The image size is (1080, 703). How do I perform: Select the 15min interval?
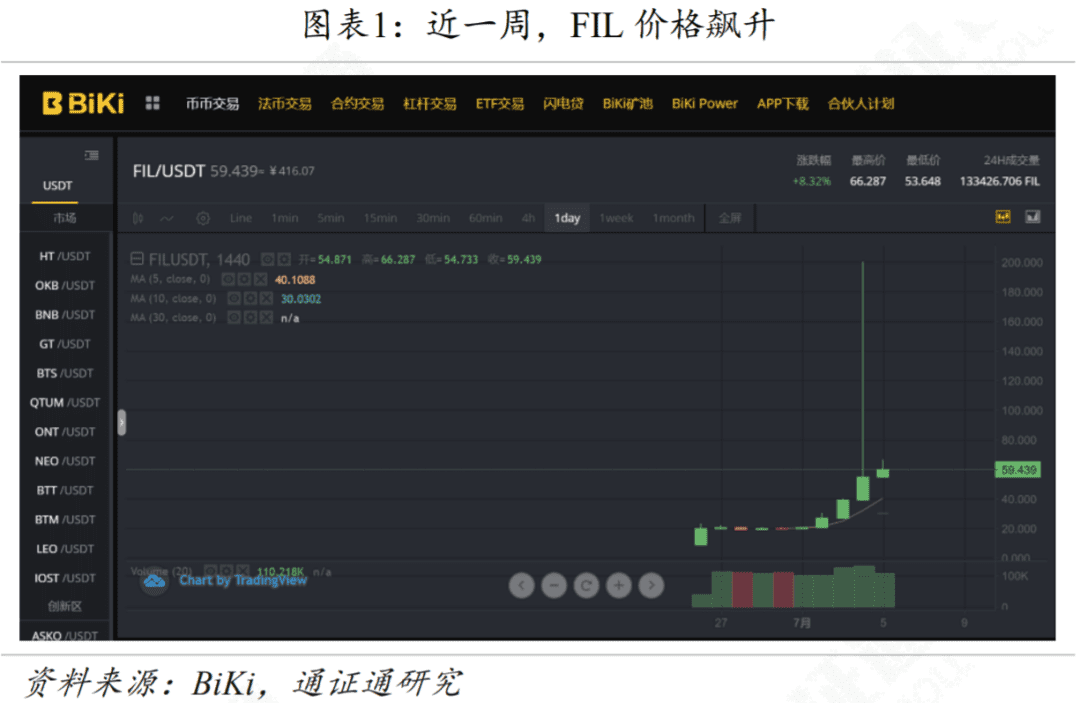pyautogui.click(x=380, y=218)
